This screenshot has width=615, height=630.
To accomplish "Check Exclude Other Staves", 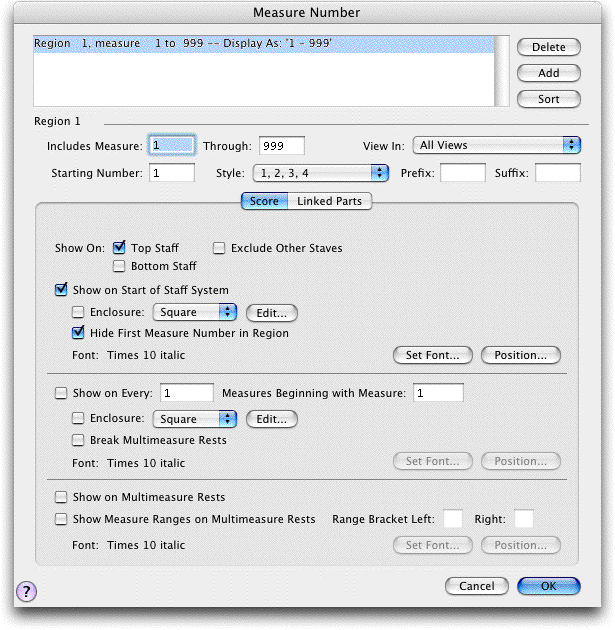I will click(x=219, y=248).
